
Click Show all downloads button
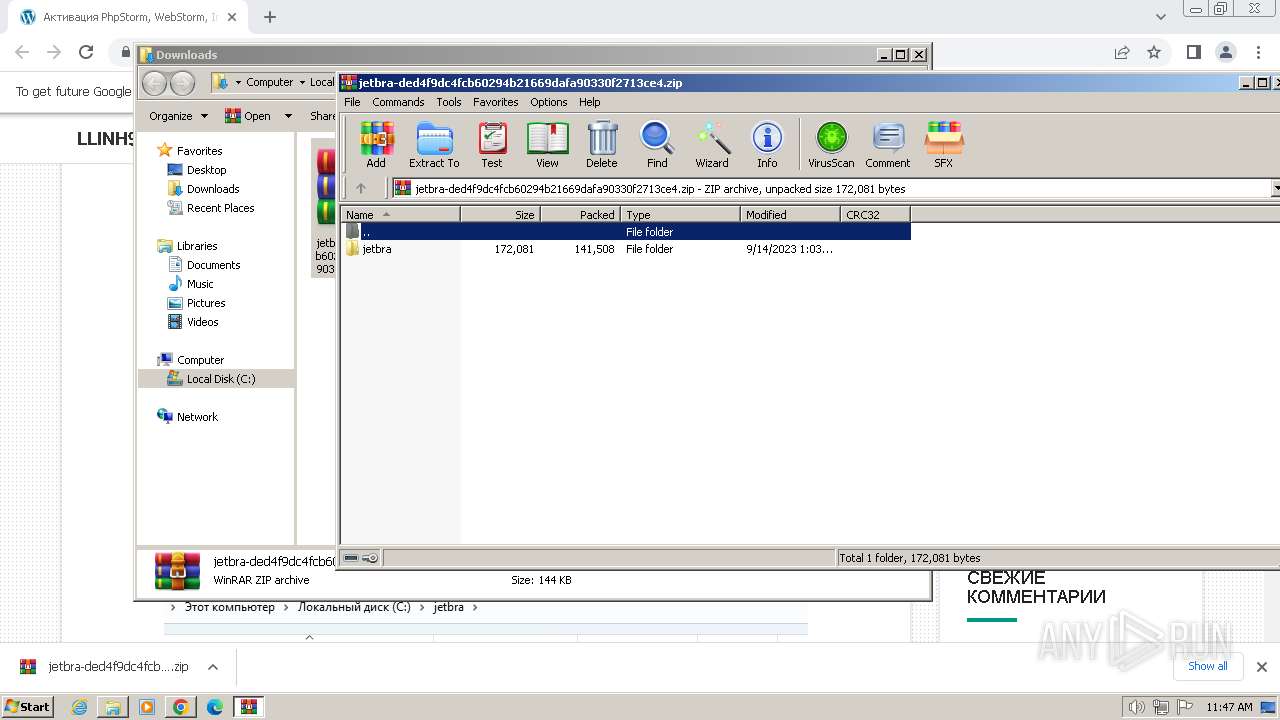1207,666
